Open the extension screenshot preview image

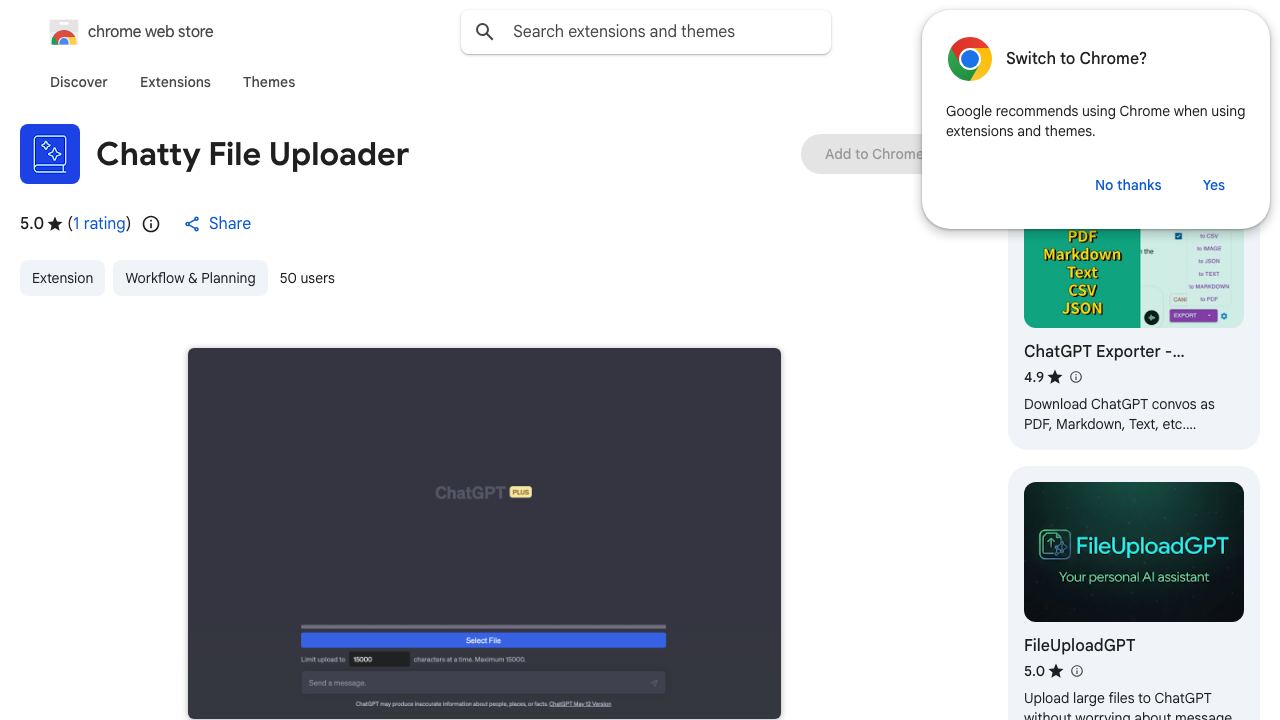point(484,533)
